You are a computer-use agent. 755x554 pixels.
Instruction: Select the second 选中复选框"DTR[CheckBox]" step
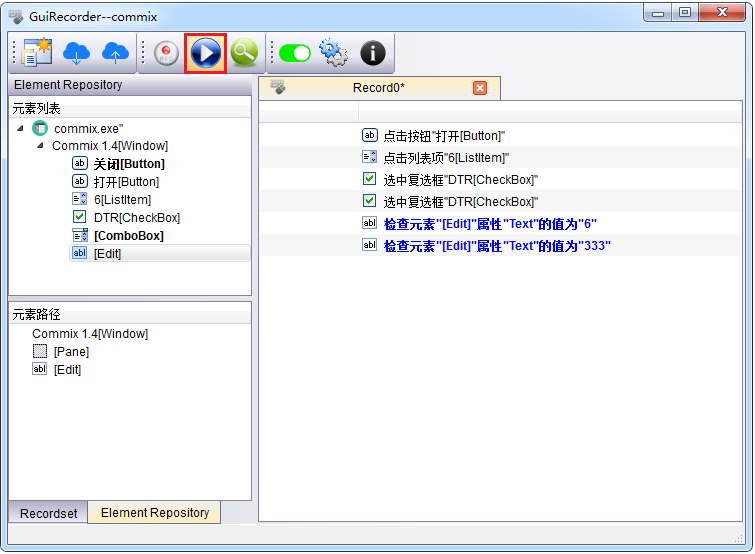click(x=460, y=202)
